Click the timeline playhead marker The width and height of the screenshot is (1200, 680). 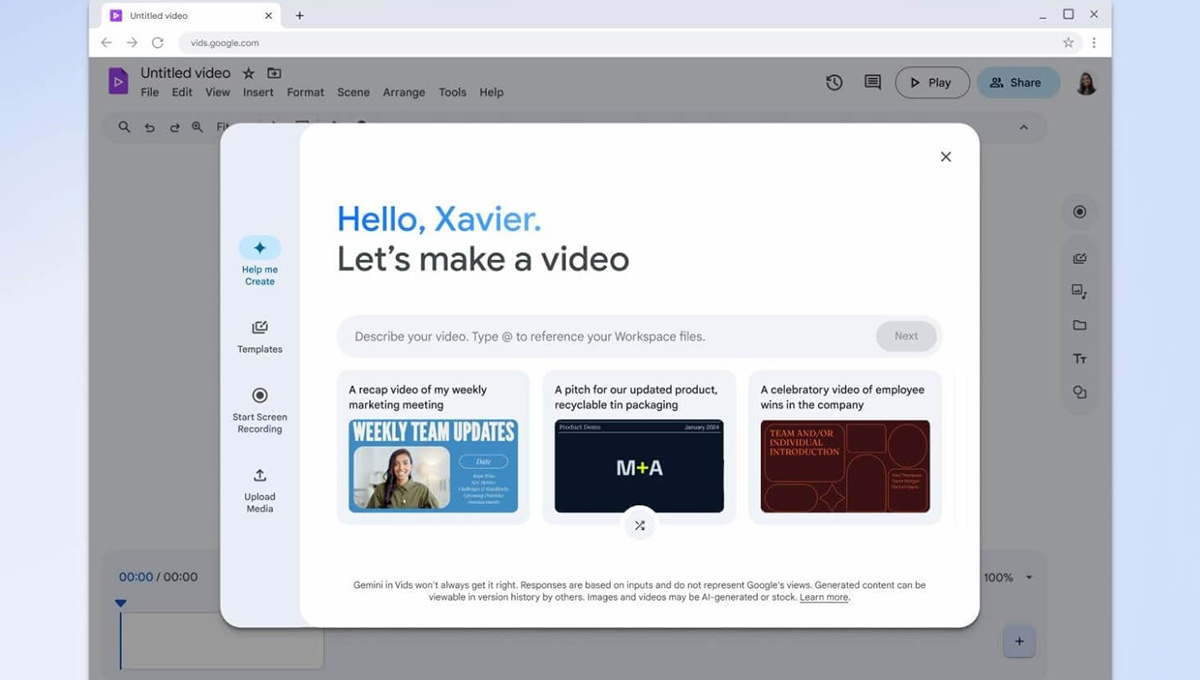[x=121, y=603]
